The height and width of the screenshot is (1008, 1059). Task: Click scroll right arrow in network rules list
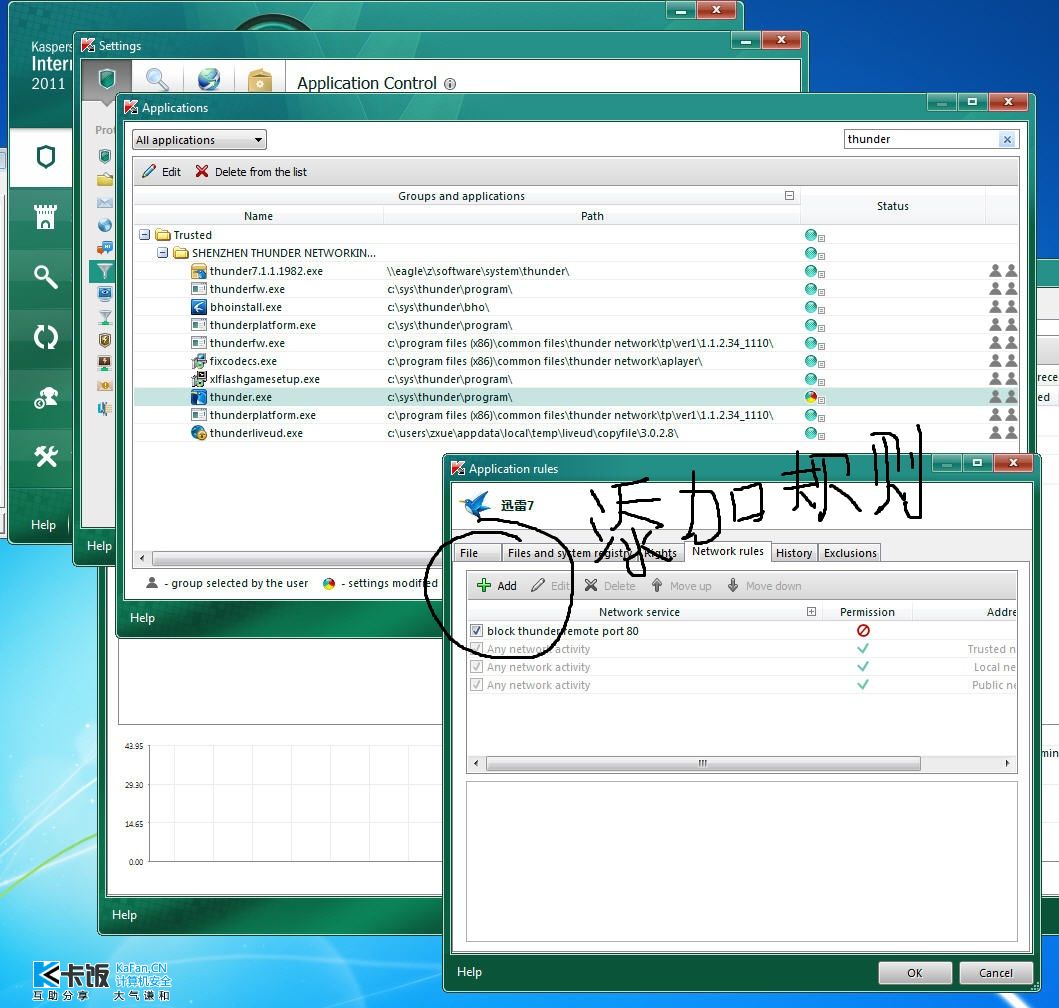1007,763
